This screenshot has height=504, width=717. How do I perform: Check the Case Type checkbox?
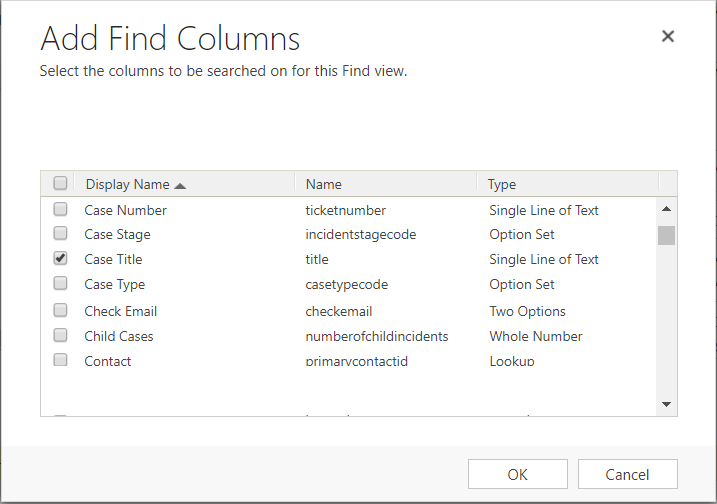(60, 283)
